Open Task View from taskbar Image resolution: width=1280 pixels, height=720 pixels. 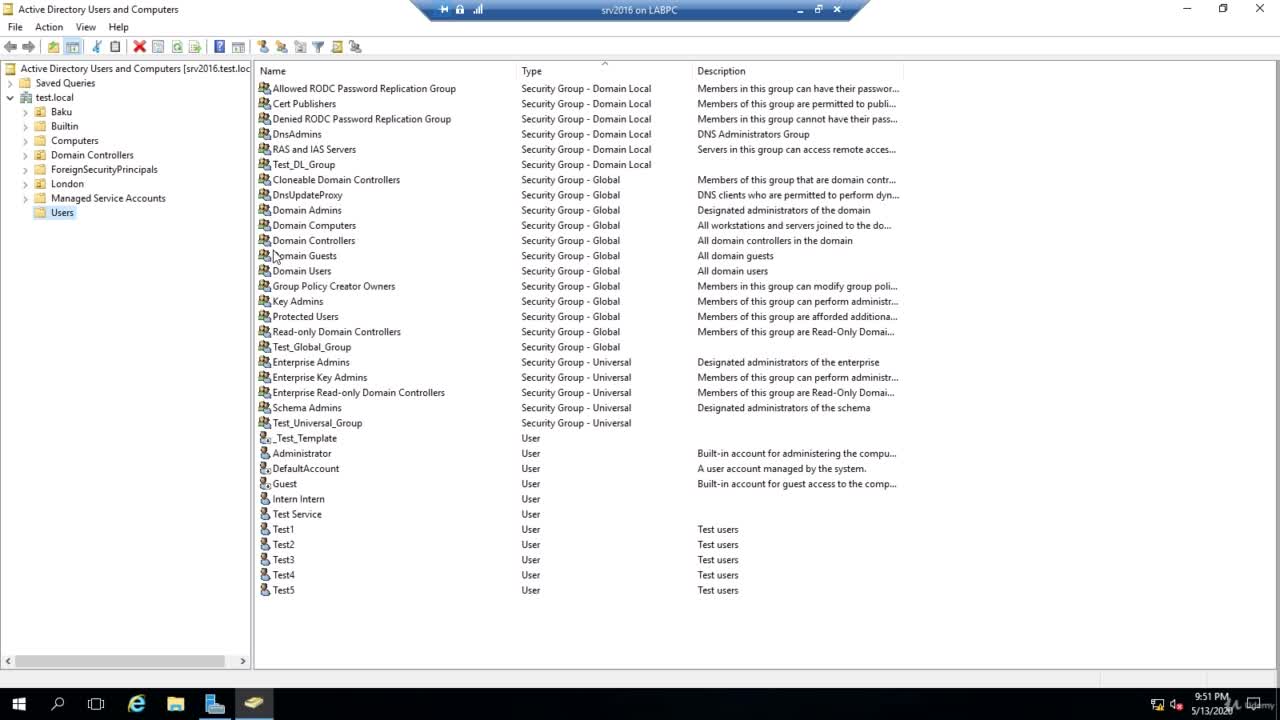click(x=96, y=704)
